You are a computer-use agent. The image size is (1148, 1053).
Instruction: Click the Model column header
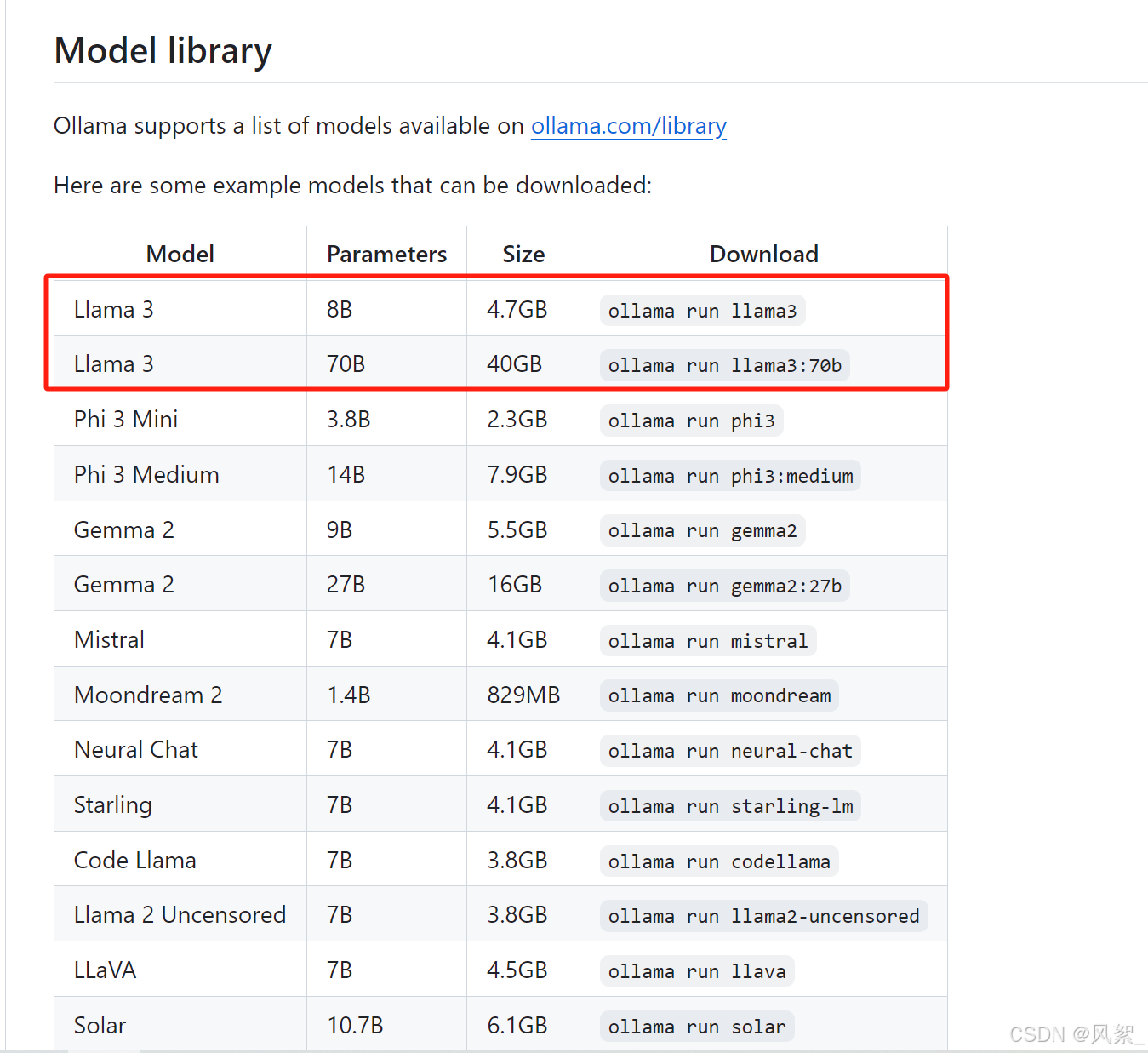tap(180, 254)
